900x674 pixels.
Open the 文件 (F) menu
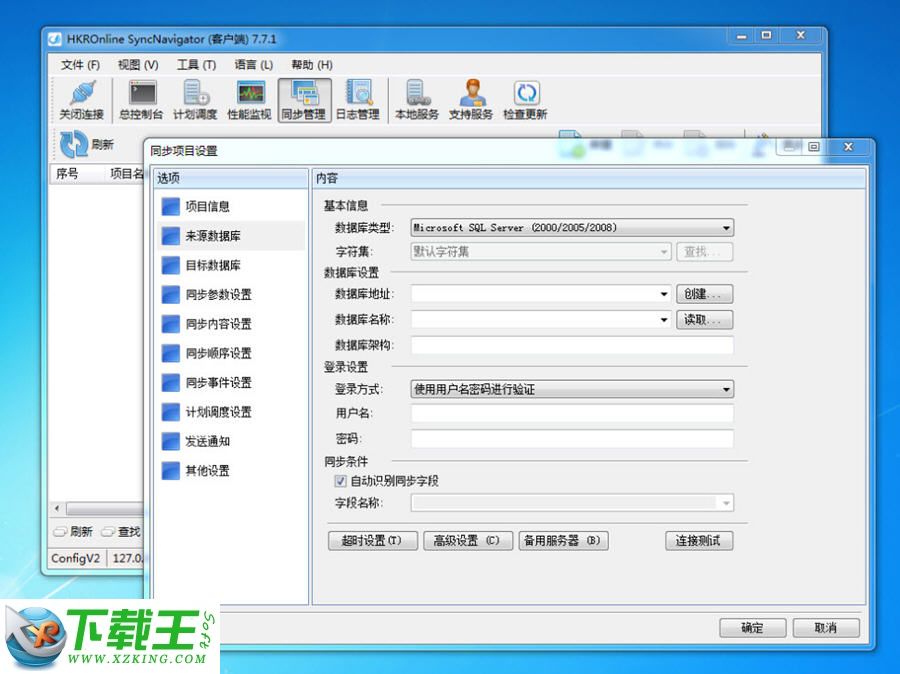click(x=80, y=65)
